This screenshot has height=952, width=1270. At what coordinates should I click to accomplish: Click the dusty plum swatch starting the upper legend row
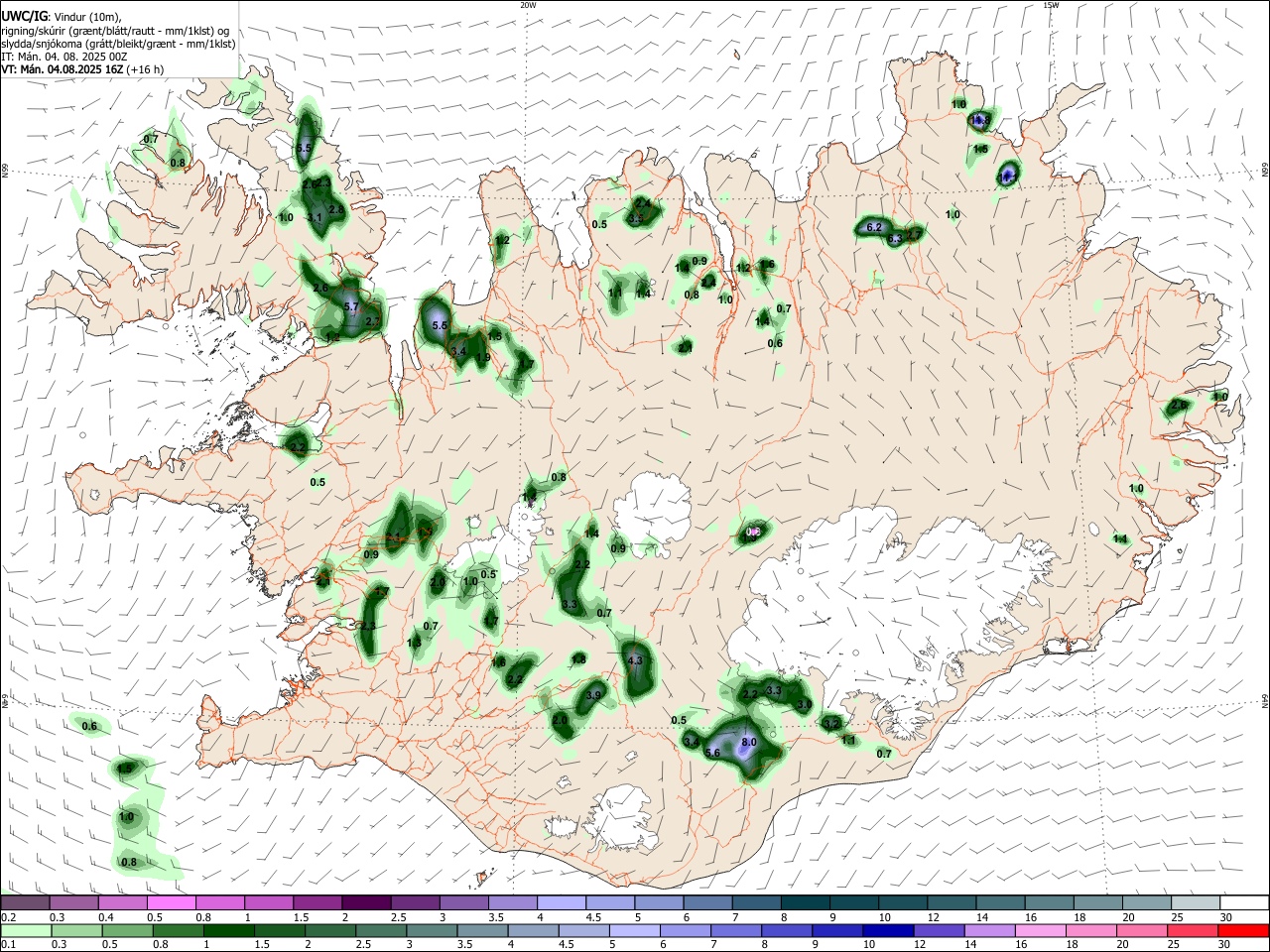pyautogui.click(x=26, y=902)
